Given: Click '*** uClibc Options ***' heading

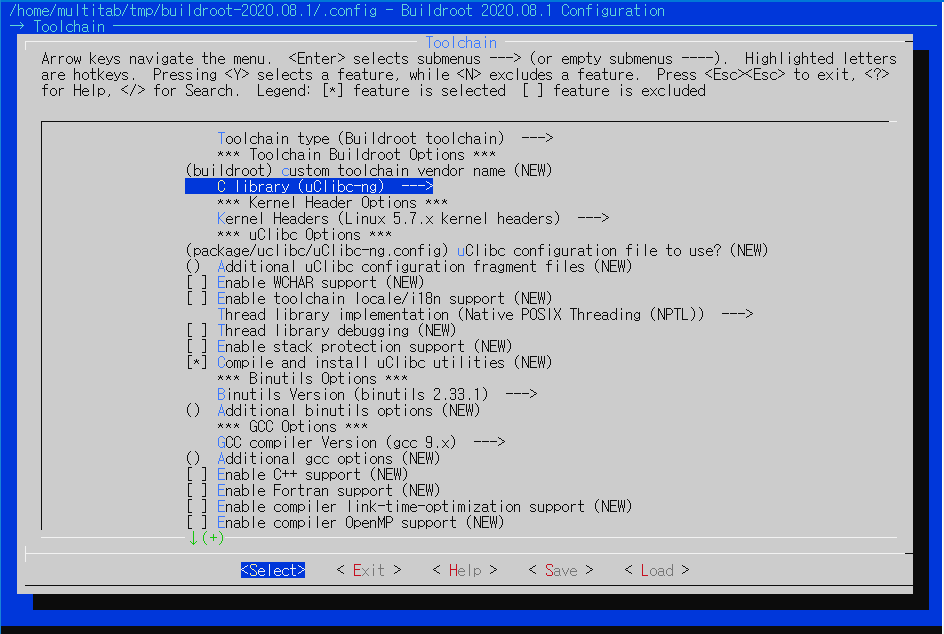Looking at the screenshot, I should click(305, 235).
